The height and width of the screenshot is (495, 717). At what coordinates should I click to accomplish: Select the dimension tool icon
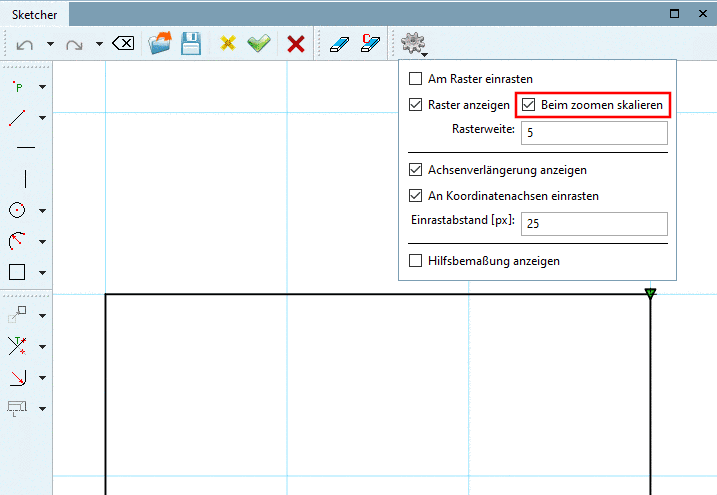(17, 408)
